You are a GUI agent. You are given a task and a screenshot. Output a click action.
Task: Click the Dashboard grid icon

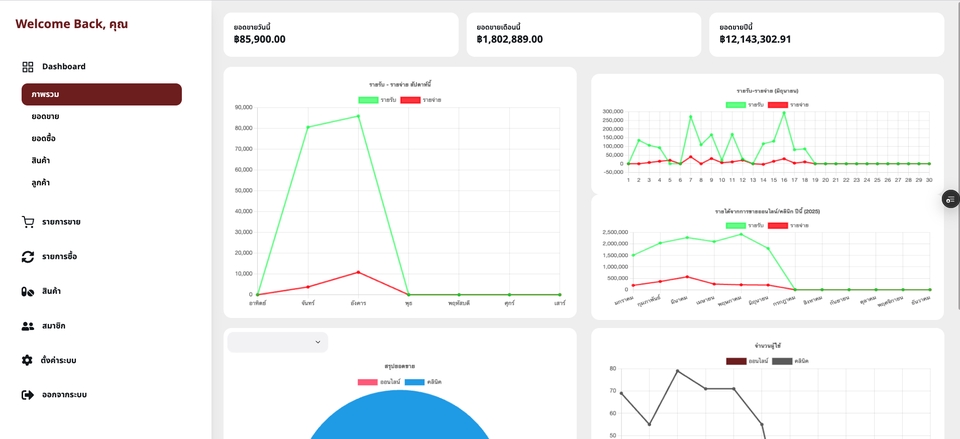click(x=28, y=67)
